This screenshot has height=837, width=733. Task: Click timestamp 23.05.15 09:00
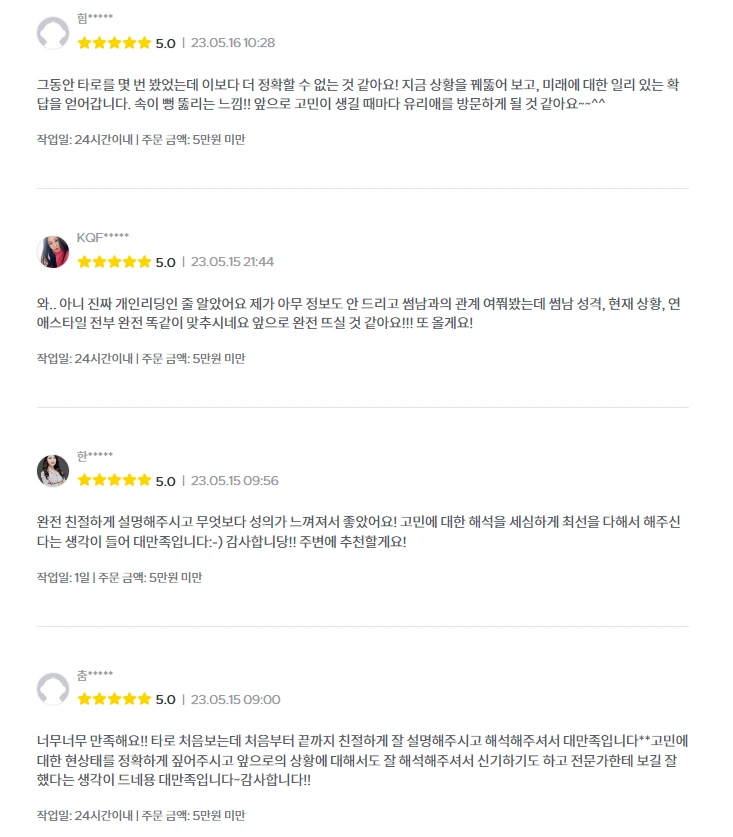(x=235, y=699)
